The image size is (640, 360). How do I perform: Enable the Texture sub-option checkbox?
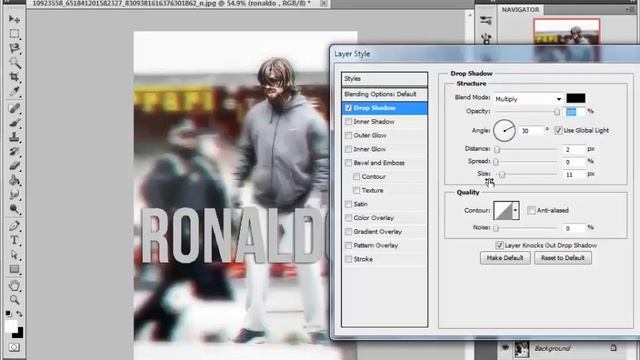tap(356, 191)
